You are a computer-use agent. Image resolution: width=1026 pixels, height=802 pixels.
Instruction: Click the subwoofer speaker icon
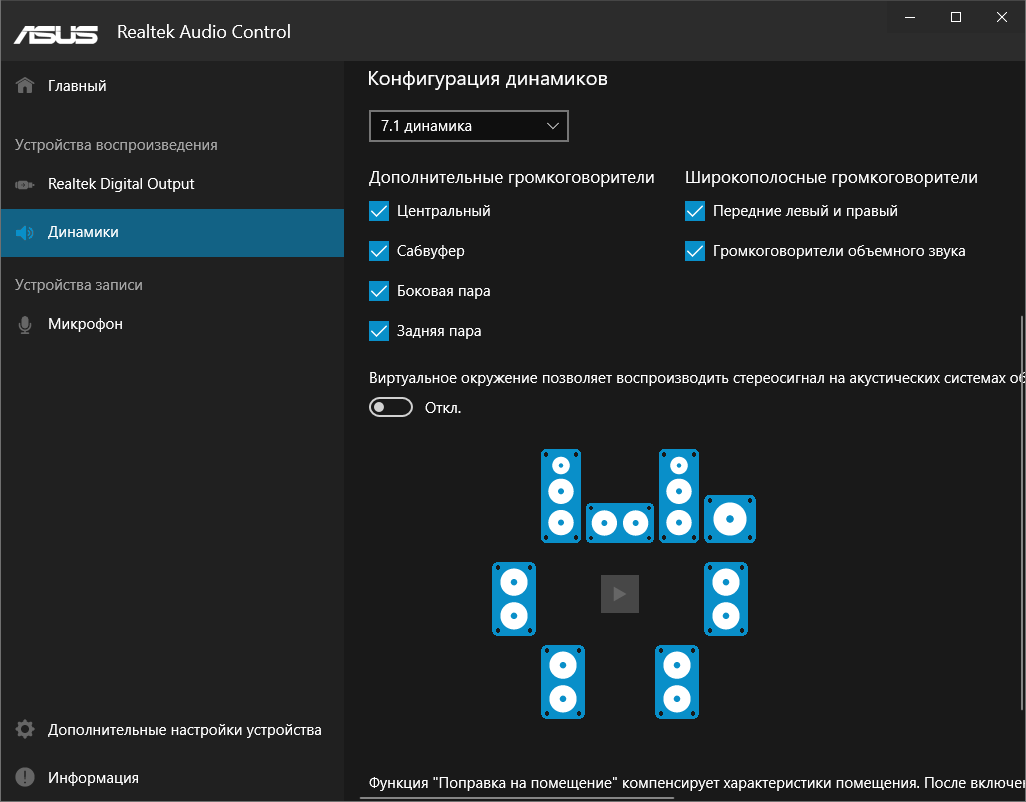point(730,519)
